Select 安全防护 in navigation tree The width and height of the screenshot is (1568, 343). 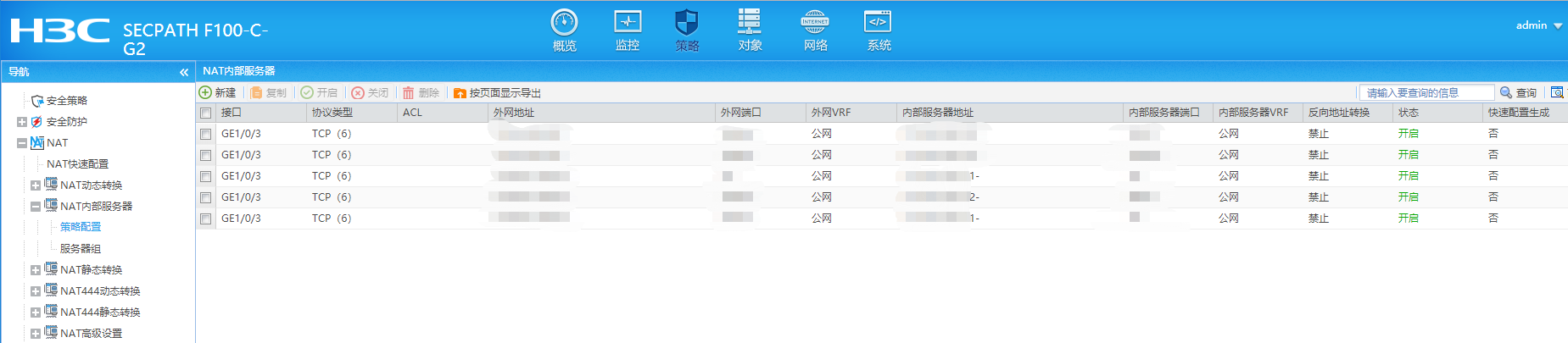(67, 122)
